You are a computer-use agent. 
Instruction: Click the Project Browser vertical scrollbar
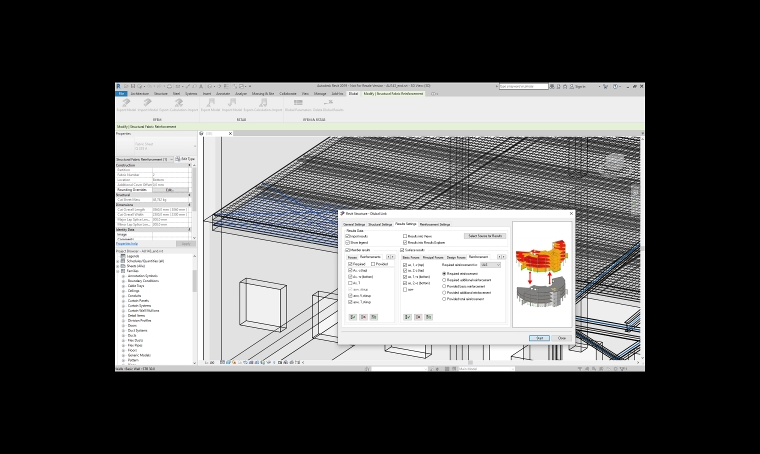pos(195,308)
